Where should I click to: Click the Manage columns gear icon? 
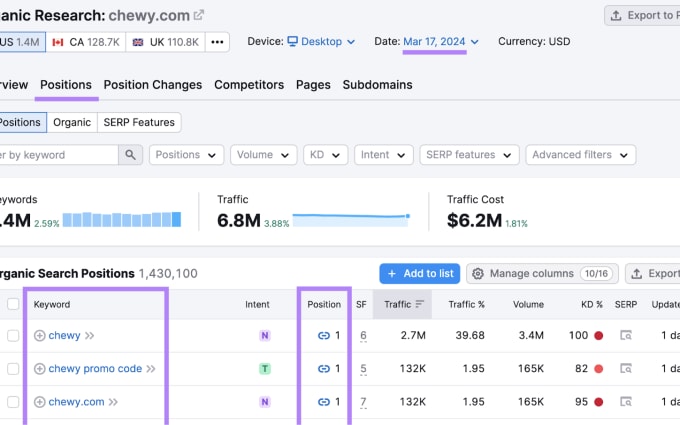pos(477,274)
